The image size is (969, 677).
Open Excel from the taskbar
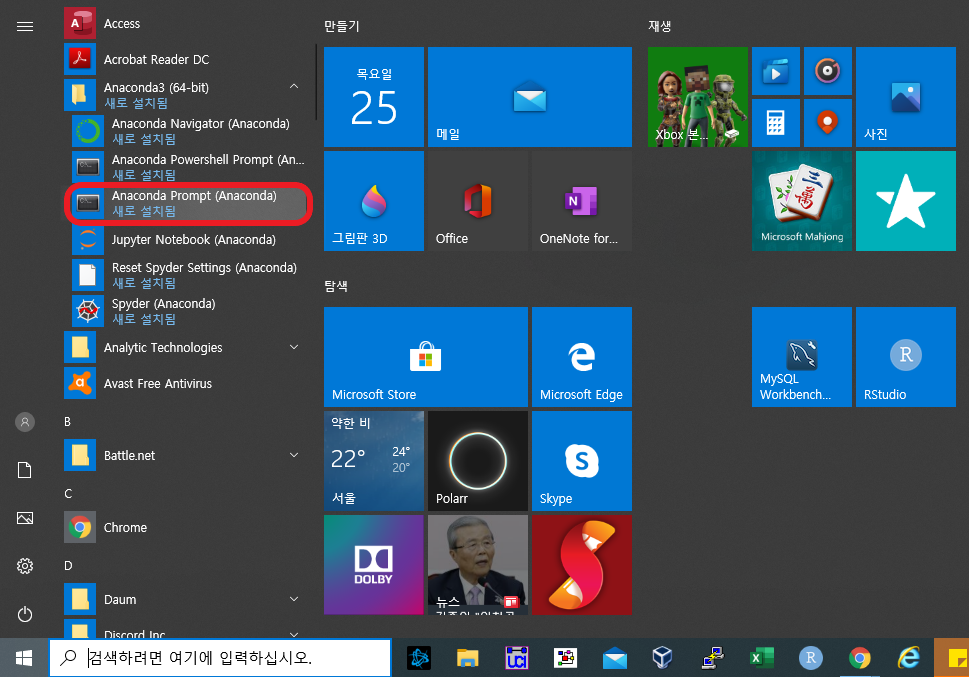click(762, 658)
